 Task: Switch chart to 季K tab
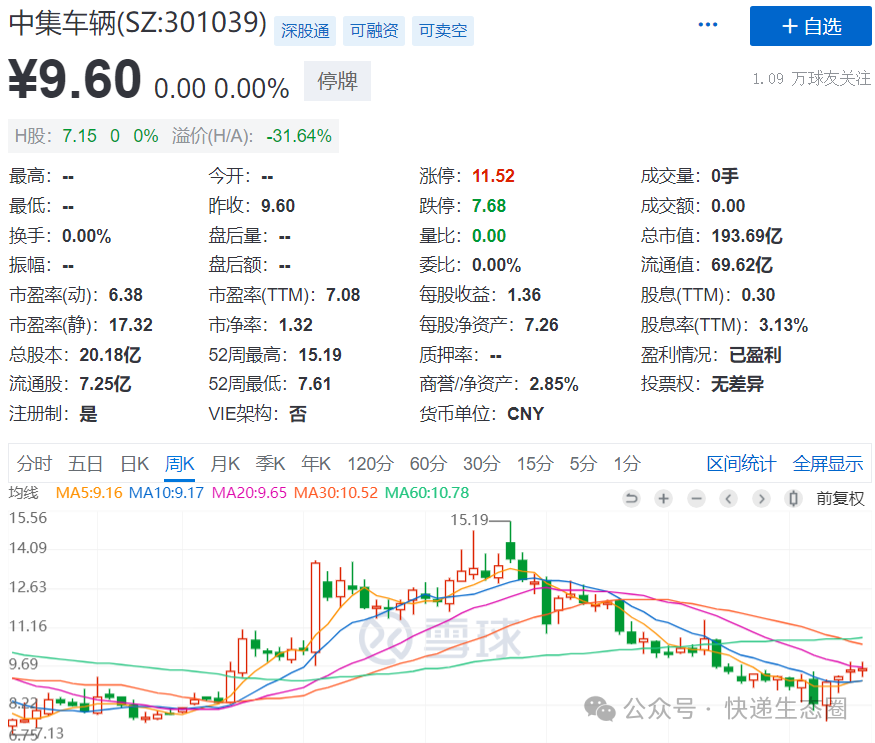[271, 463]
